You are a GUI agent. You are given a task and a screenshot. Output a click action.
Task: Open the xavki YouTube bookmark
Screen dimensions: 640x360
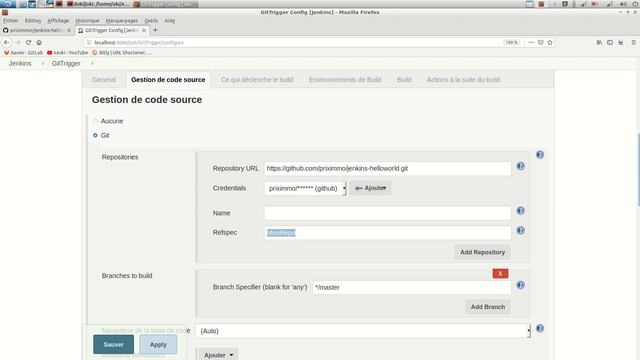click(68, 53)
